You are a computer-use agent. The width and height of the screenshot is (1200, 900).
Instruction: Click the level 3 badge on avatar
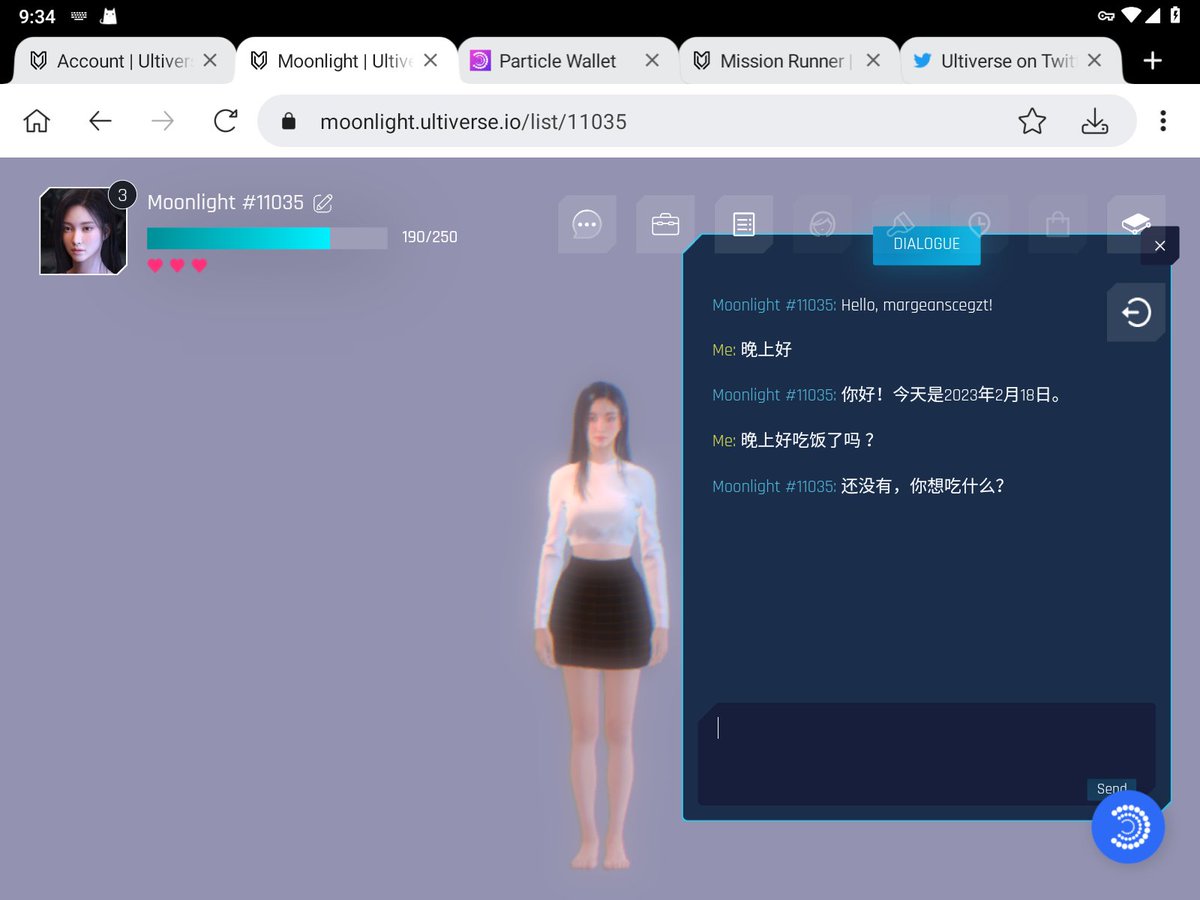pos(122,195)
